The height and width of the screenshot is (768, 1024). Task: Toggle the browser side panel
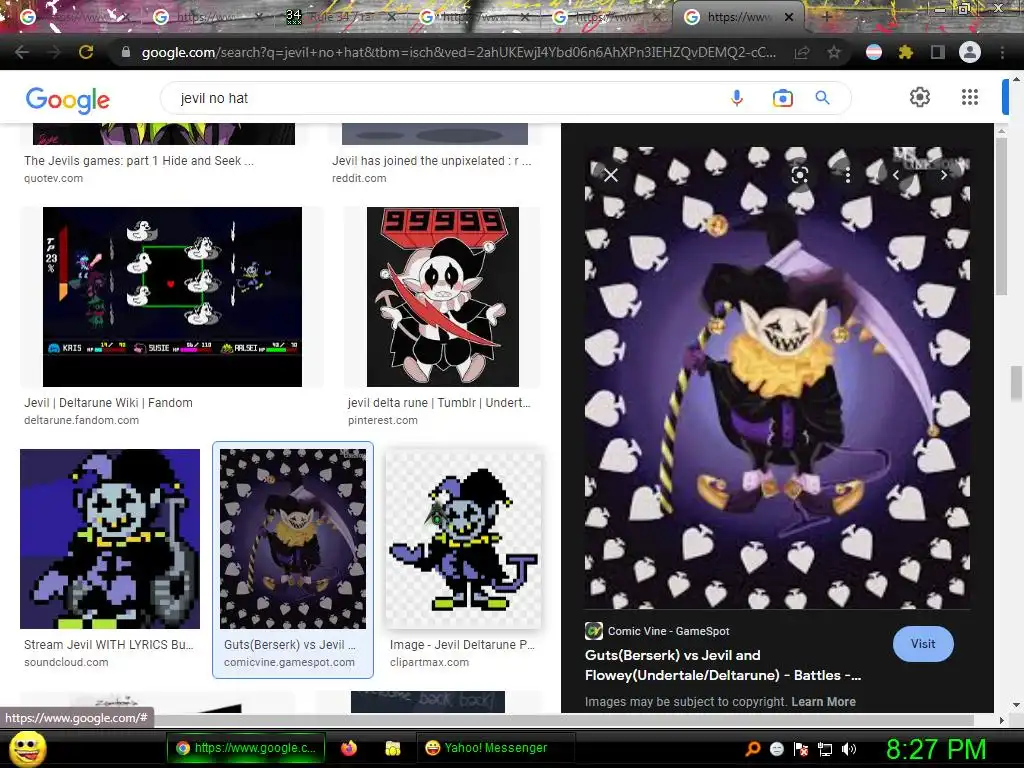click(937, 52)
